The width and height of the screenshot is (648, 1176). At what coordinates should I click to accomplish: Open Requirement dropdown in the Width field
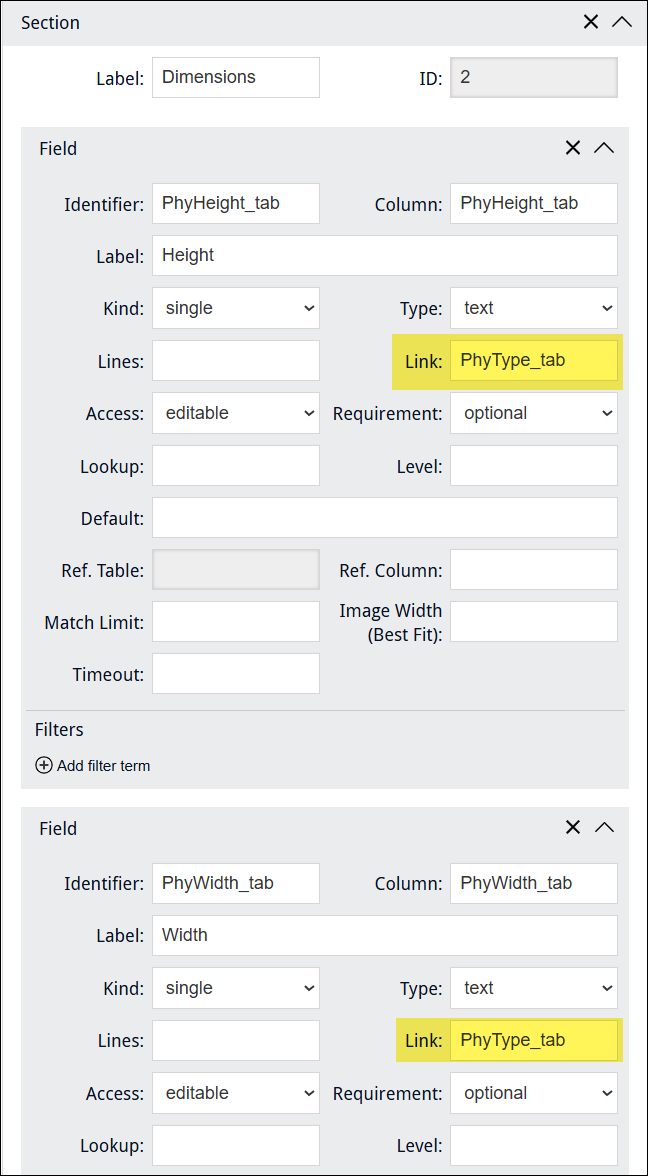tap(534, 1093)
